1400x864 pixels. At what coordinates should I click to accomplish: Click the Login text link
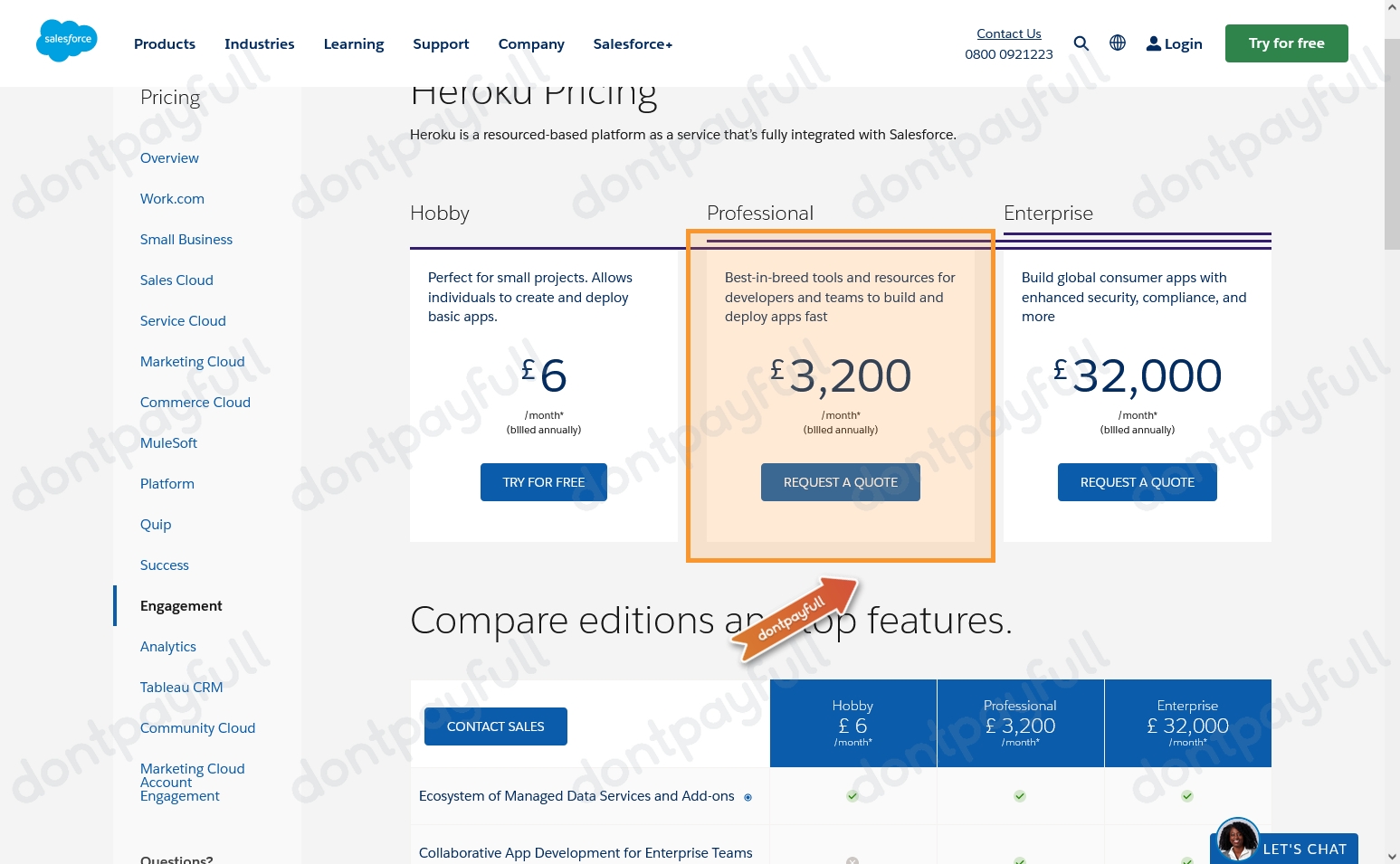click(1183, 43)
